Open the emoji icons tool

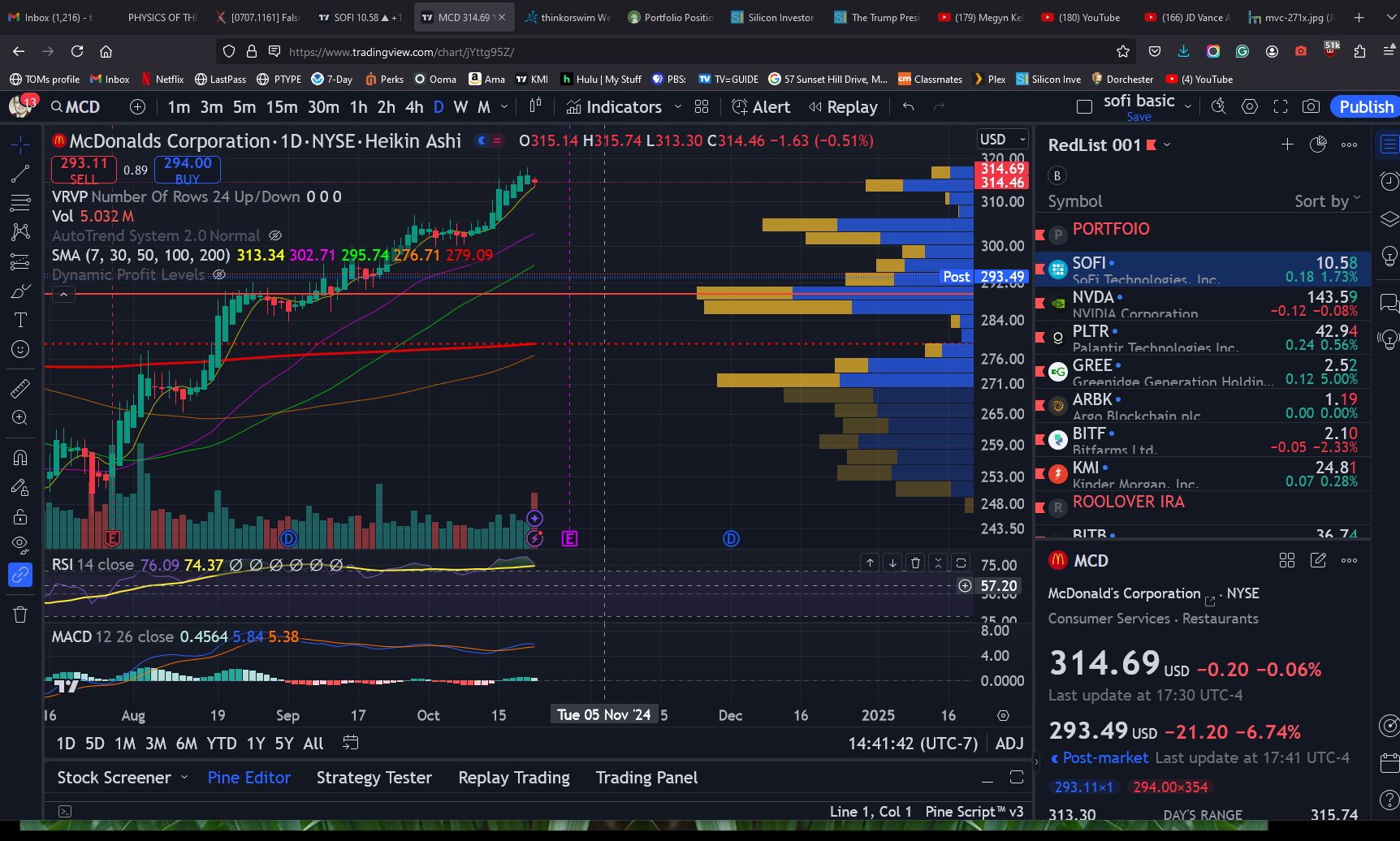pyautogui.click(x=20, y=349)
